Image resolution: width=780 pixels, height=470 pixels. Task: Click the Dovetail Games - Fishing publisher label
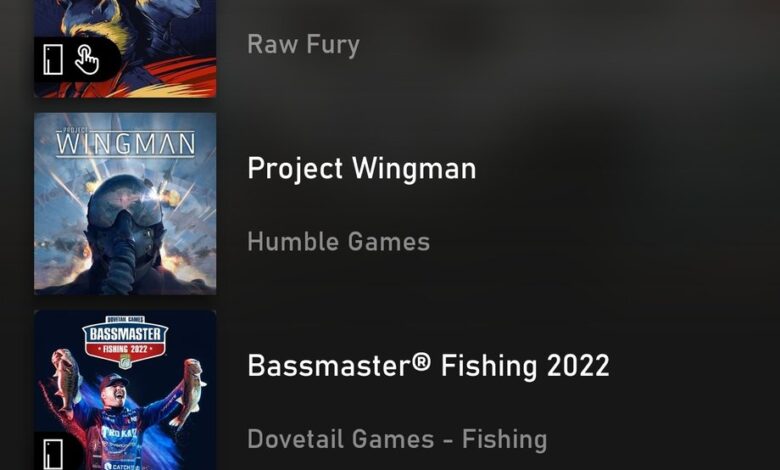(397, 439)
